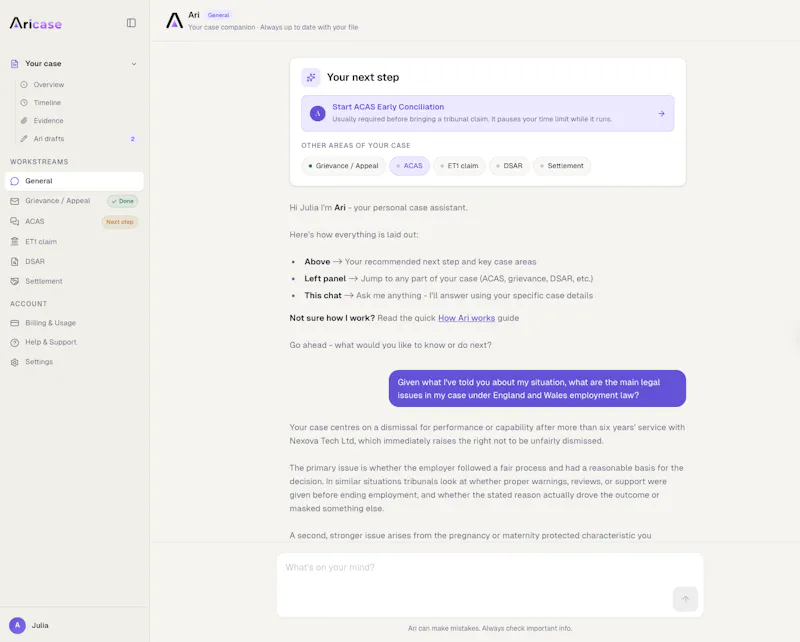Click the Billing credit card icon
The width and height of the screenshot is (800, 642).
click(14, 323)
